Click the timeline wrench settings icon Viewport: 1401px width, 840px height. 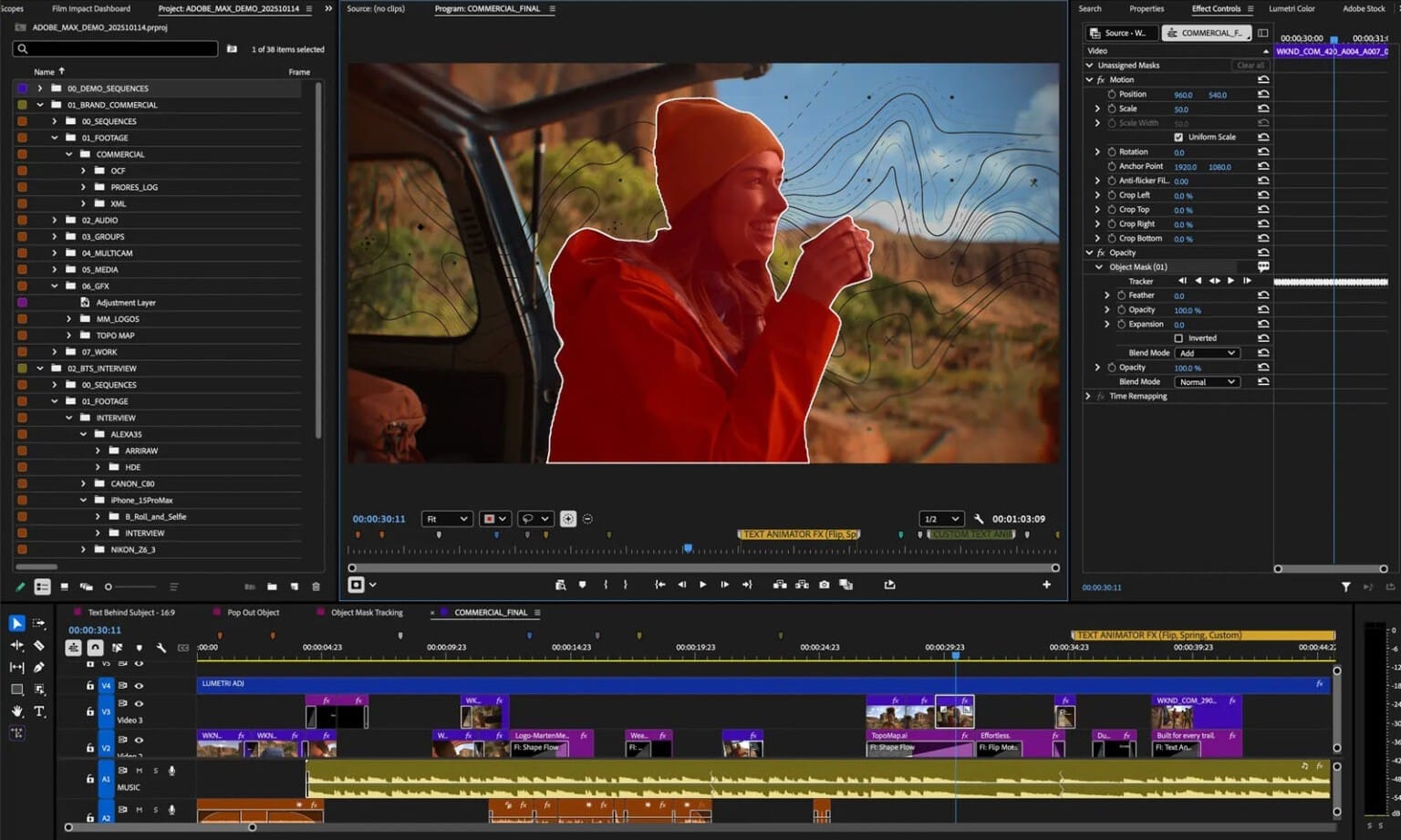161,648
